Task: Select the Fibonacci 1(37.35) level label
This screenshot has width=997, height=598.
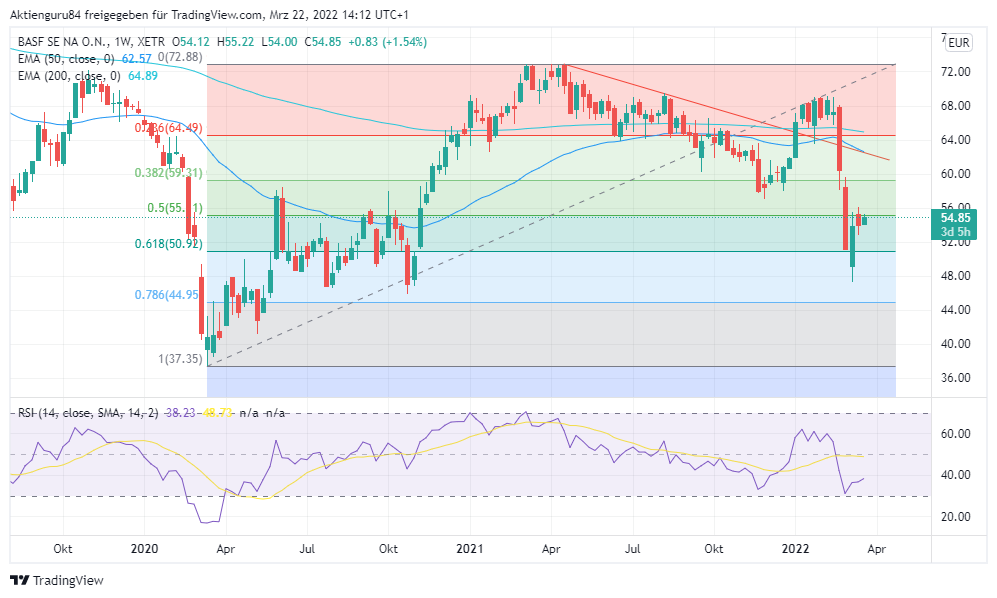Action: 181,359
